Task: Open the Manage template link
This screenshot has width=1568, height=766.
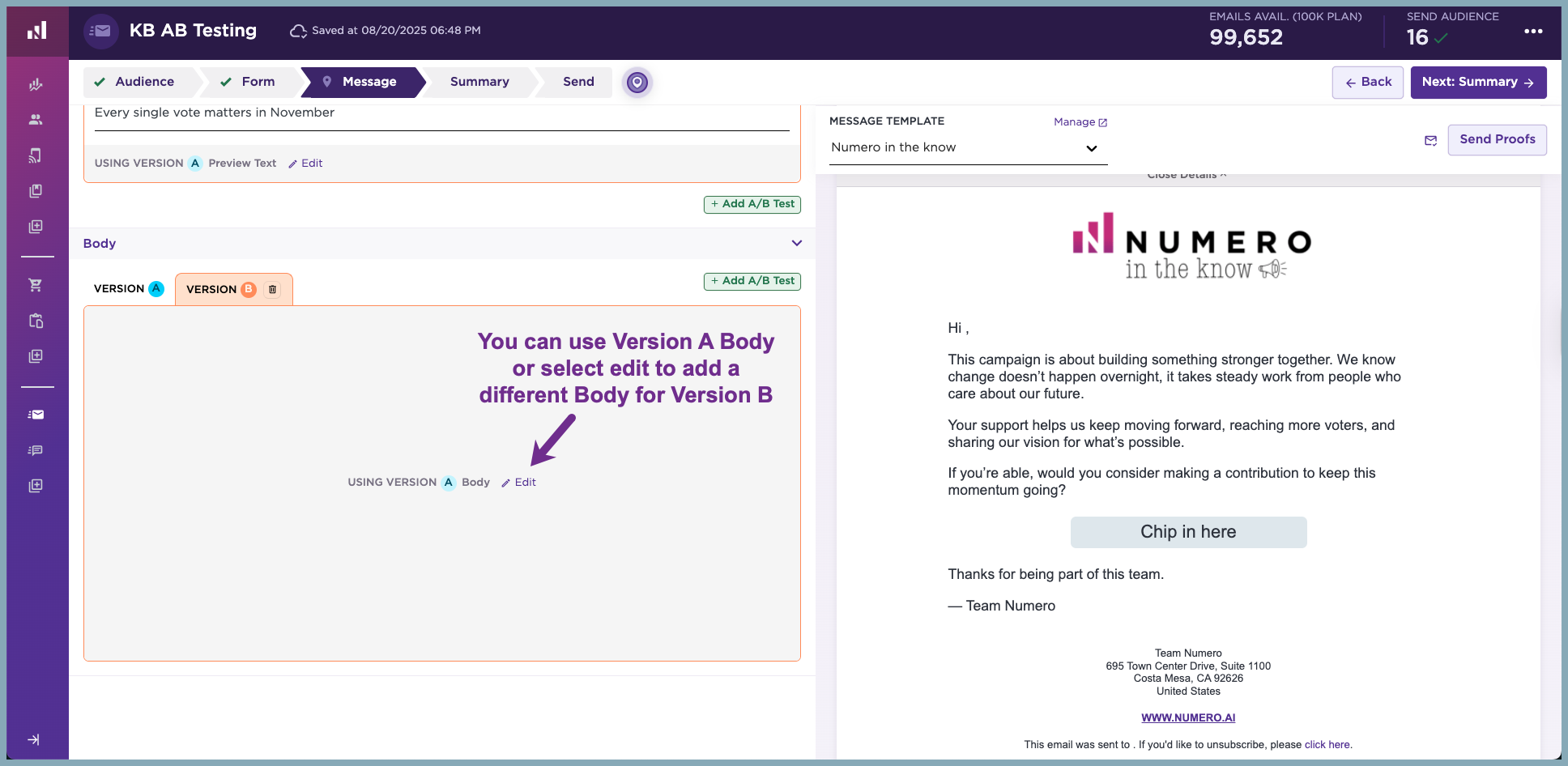Action: [1080, 122]
